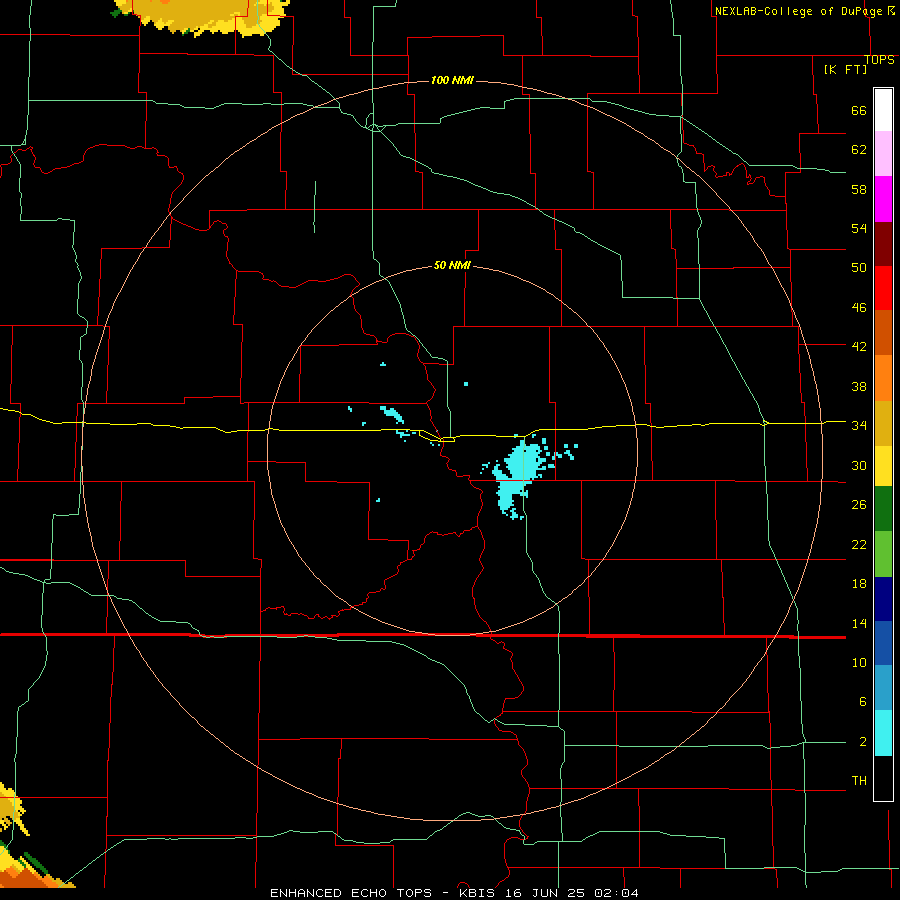Click the light pink legend swatch
The width and height of the screenshot is (900, 900).
[x=883, y=153]
